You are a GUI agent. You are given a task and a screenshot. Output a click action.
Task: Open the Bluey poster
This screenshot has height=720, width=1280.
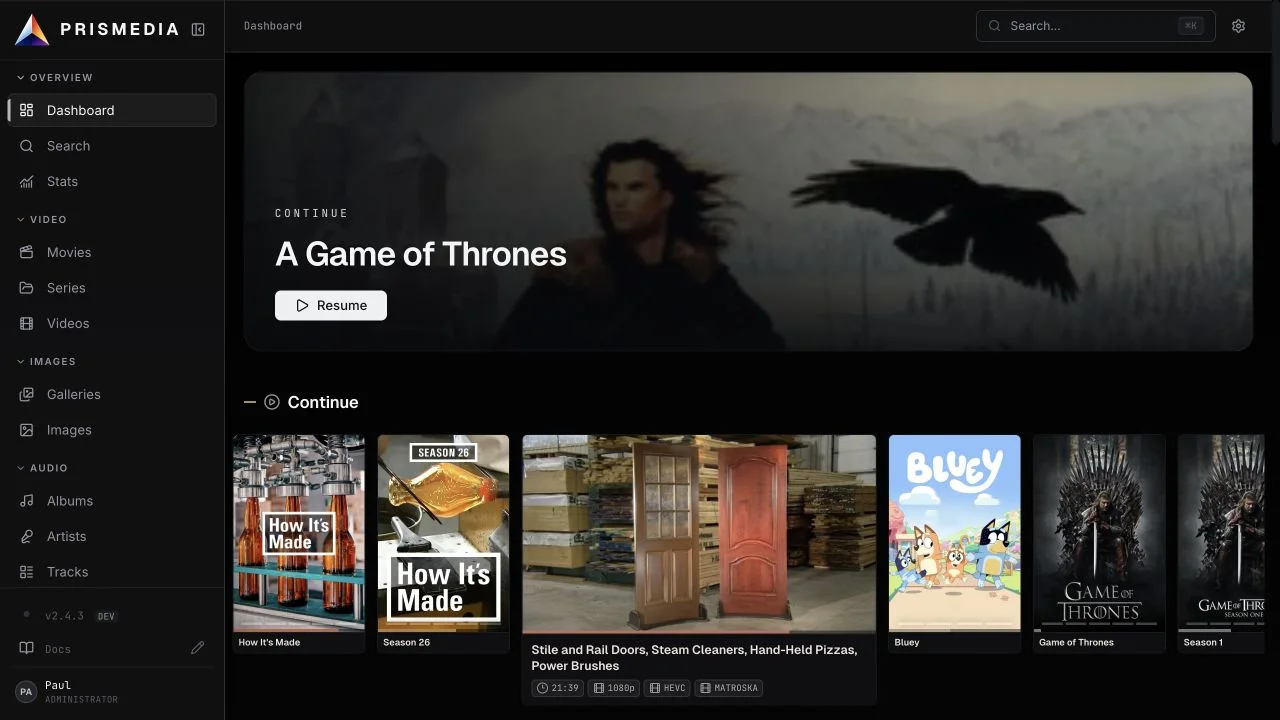coord(955,533)
